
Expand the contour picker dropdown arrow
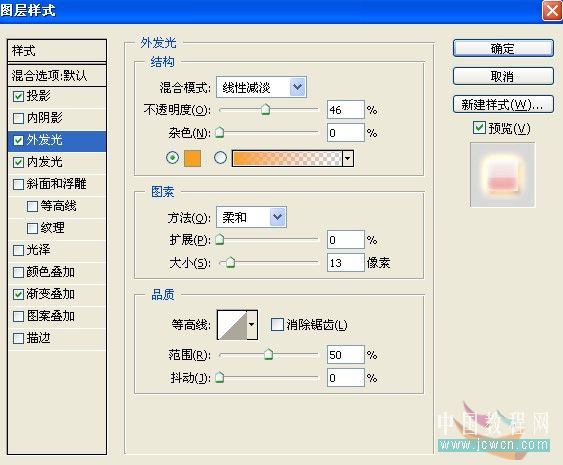tap(252, 325)
